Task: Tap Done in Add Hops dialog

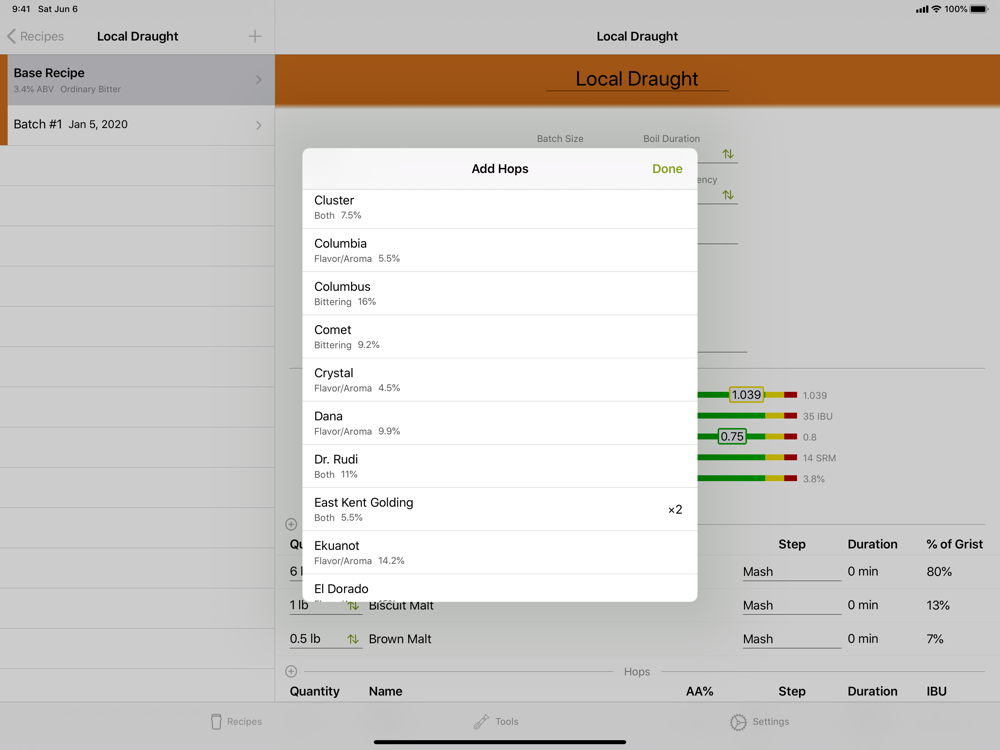Action: 667,169
